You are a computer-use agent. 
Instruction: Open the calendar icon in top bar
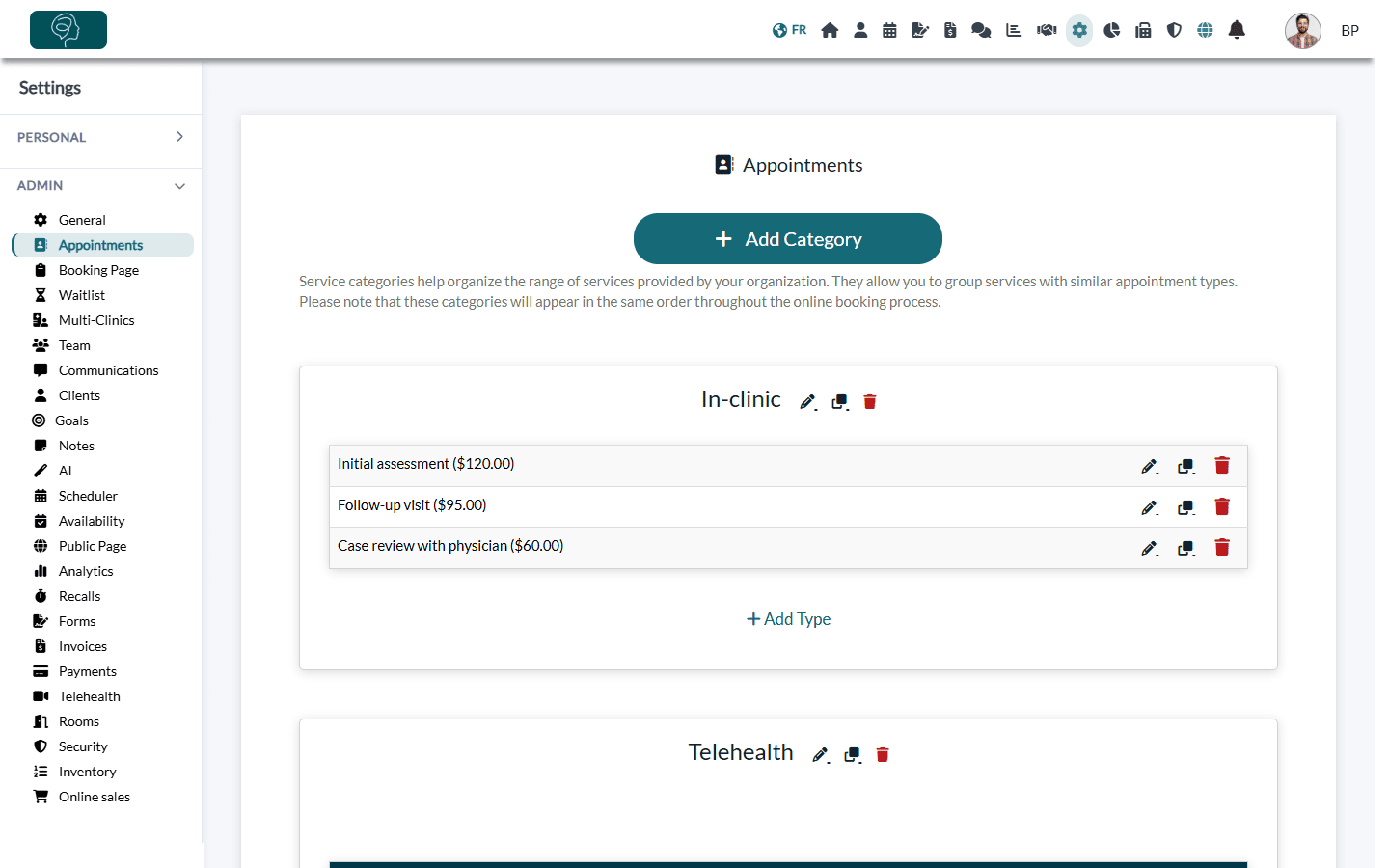coord(889,30)
